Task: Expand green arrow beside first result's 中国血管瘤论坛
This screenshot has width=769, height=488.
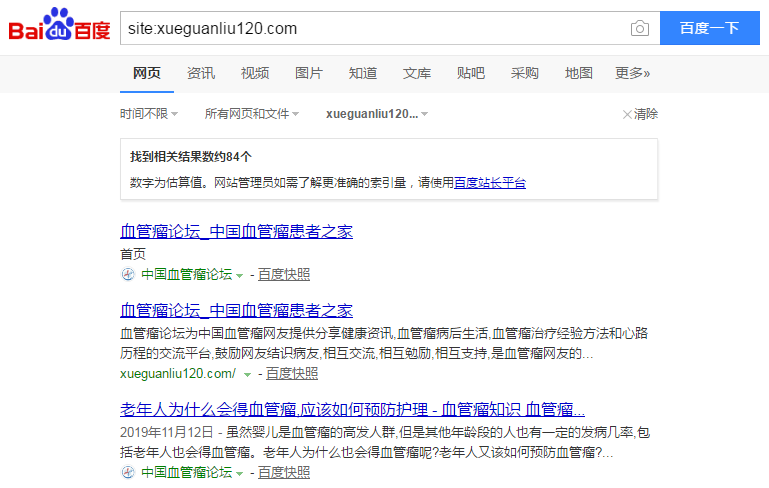Action: [x=239, y=276]
